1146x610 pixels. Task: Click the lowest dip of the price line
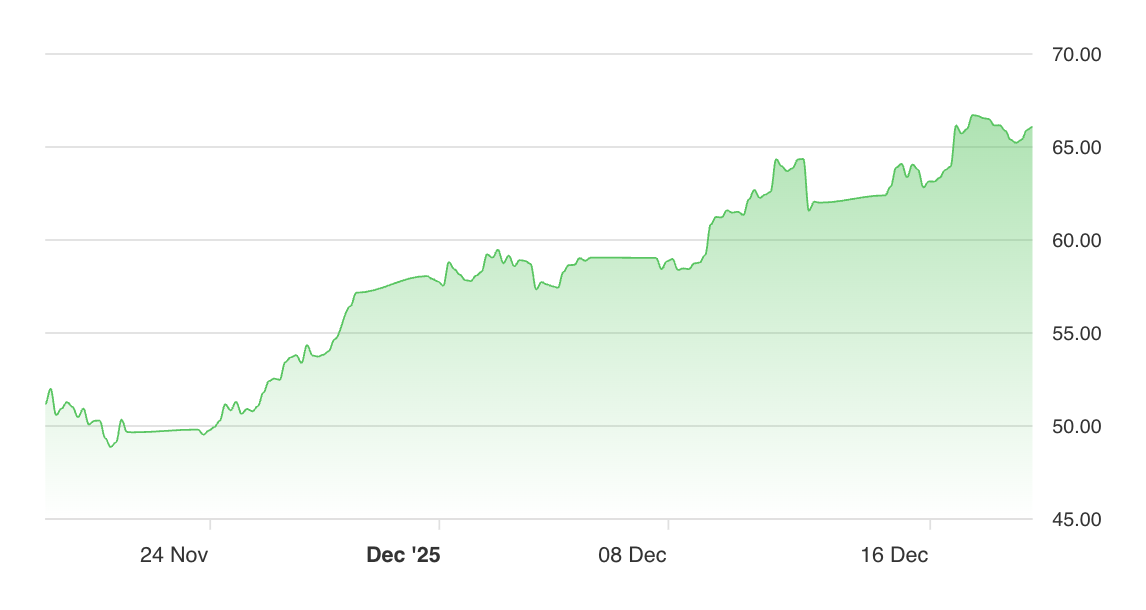click(111, 446)
